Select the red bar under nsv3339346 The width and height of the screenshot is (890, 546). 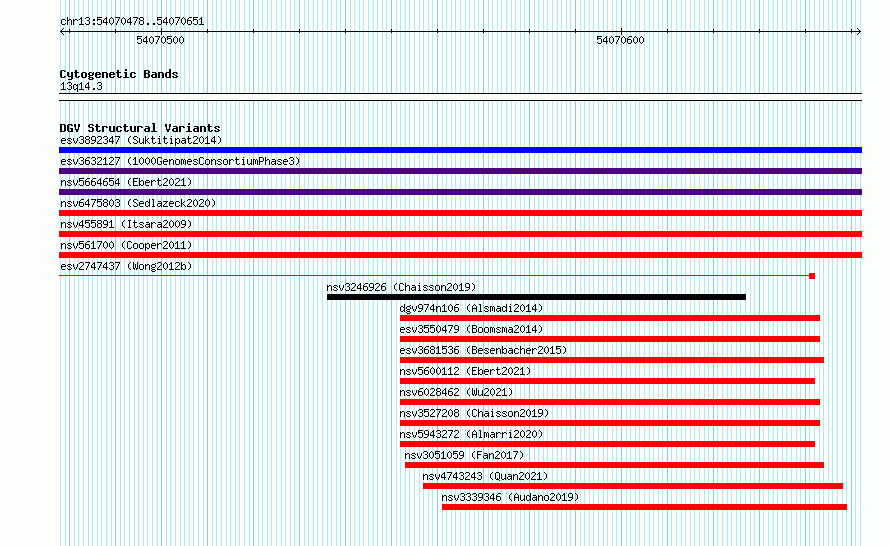[x=644, y=507]
